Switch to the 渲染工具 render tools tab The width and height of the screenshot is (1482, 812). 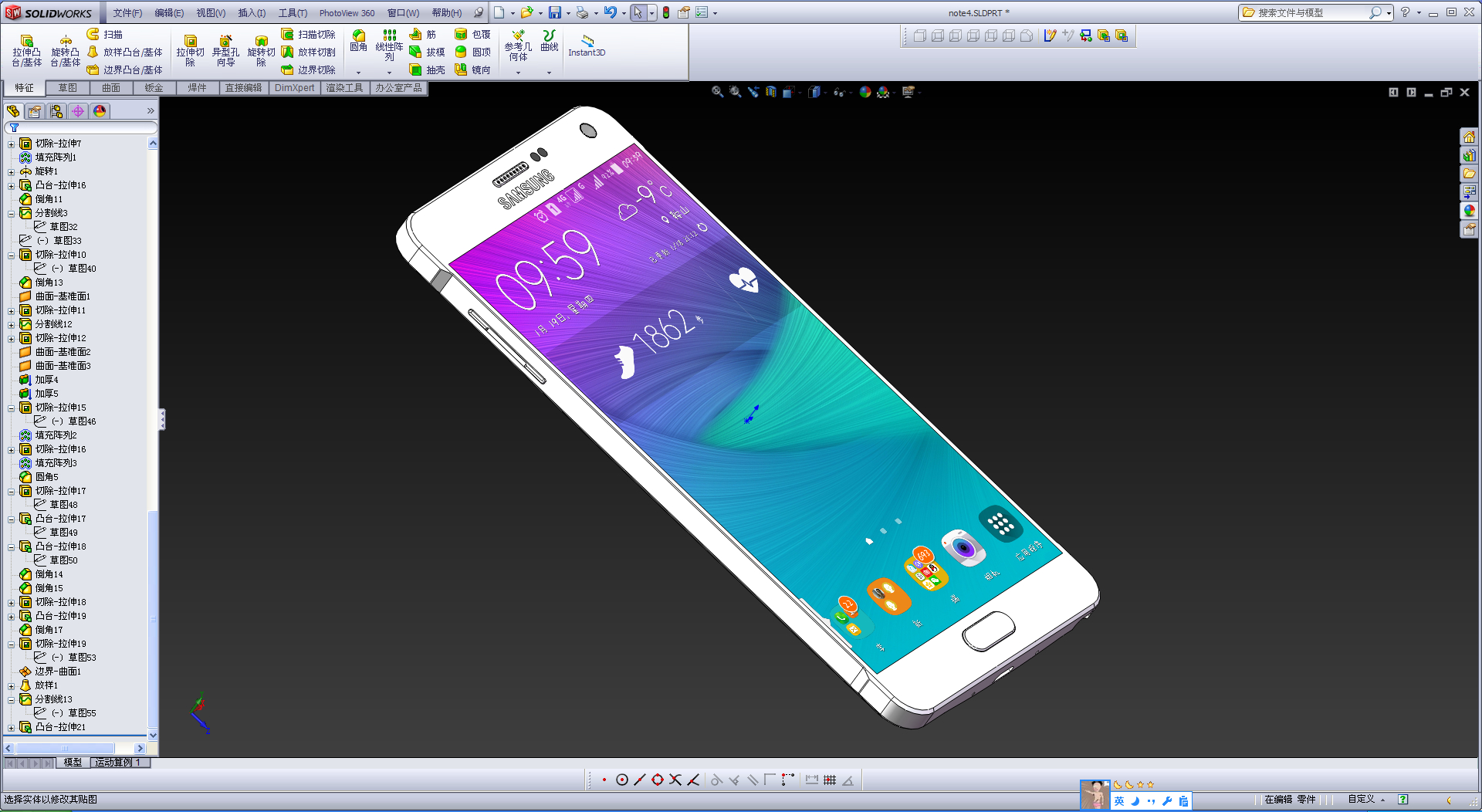tap(344, 88)
